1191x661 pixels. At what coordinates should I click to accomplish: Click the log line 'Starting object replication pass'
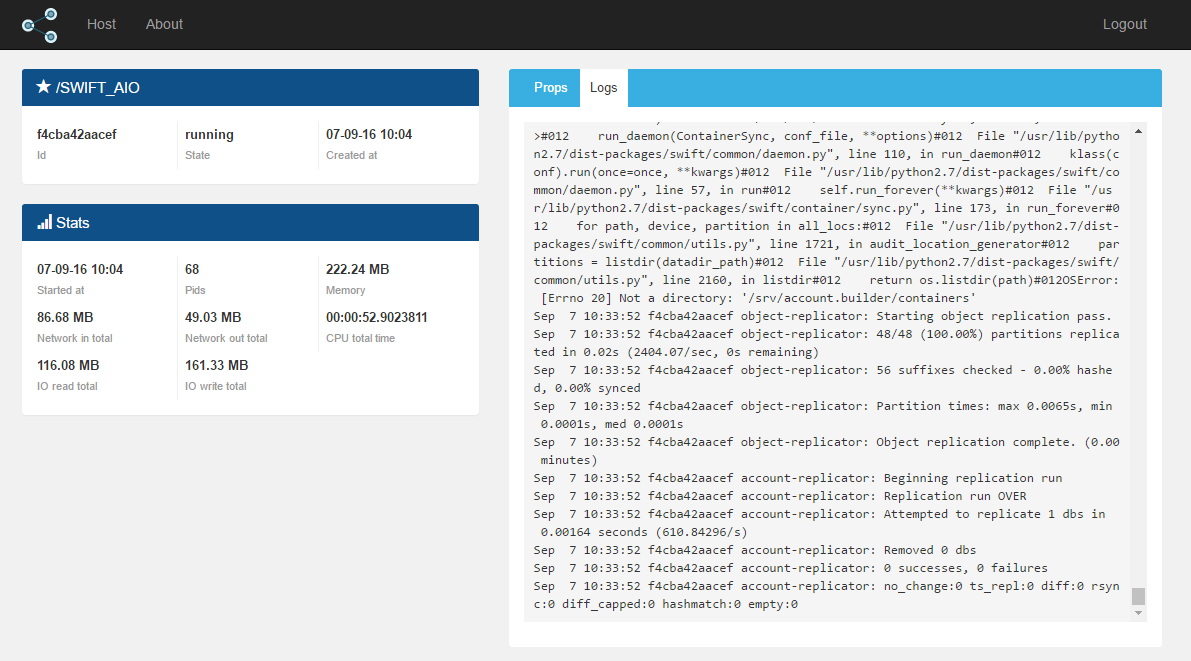pos(823,316)
